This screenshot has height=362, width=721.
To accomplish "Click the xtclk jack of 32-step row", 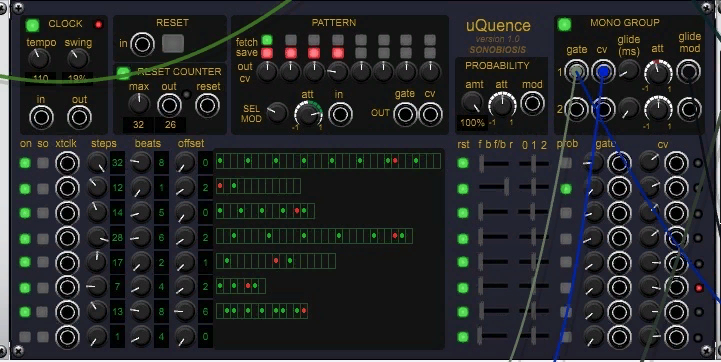I will (67, 163).
